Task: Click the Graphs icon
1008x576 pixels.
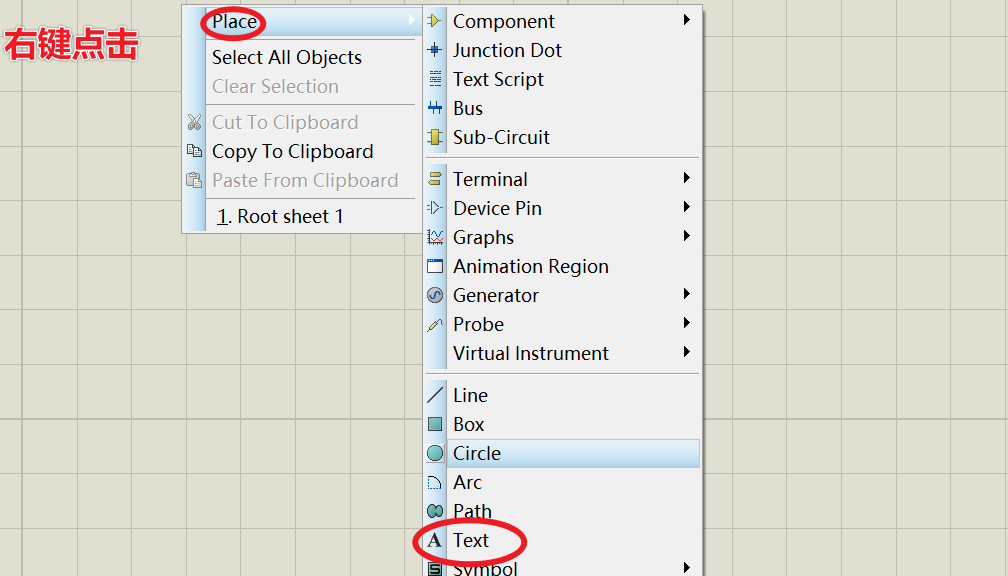Action: (x=435, y=237)
